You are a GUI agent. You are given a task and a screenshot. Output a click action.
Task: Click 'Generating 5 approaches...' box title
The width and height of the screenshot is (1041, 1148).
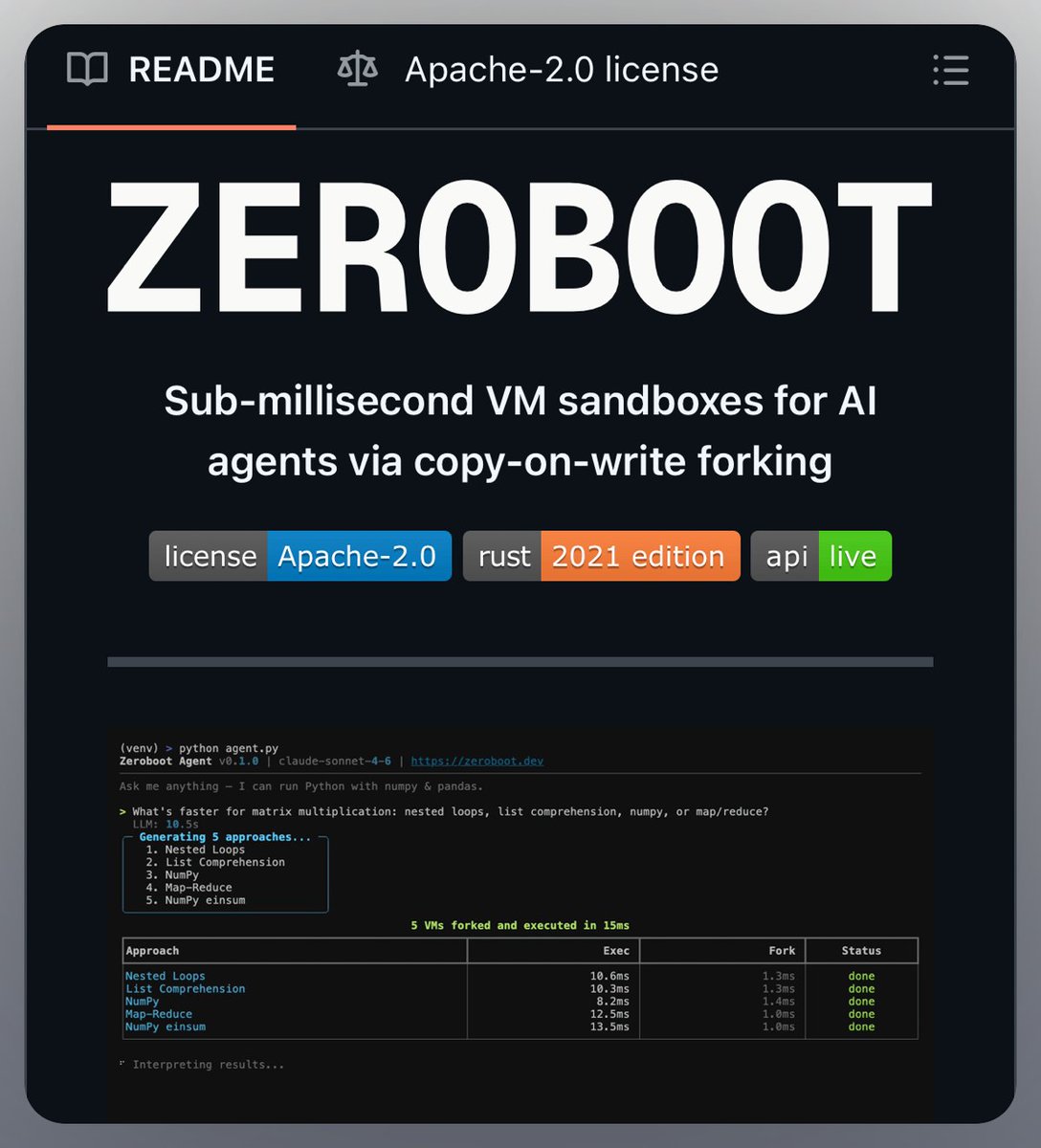click(x=225, y=837)
